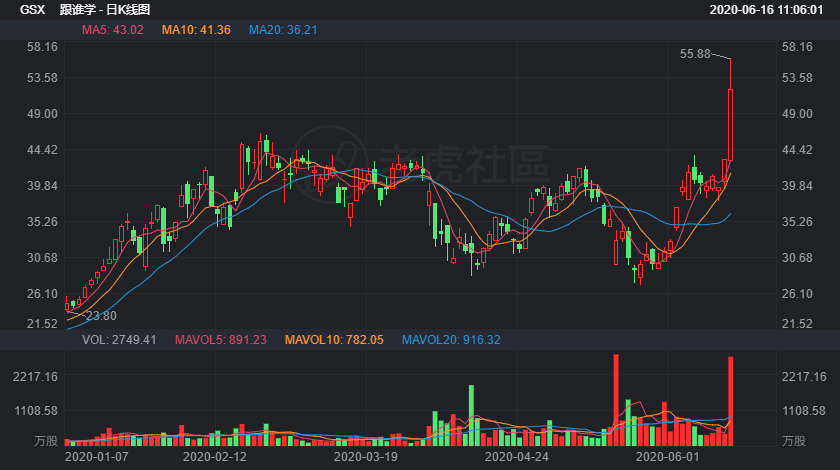Select the MAVOL5: 891.23 label
840x470 pixels.
[x=221, y=340]
